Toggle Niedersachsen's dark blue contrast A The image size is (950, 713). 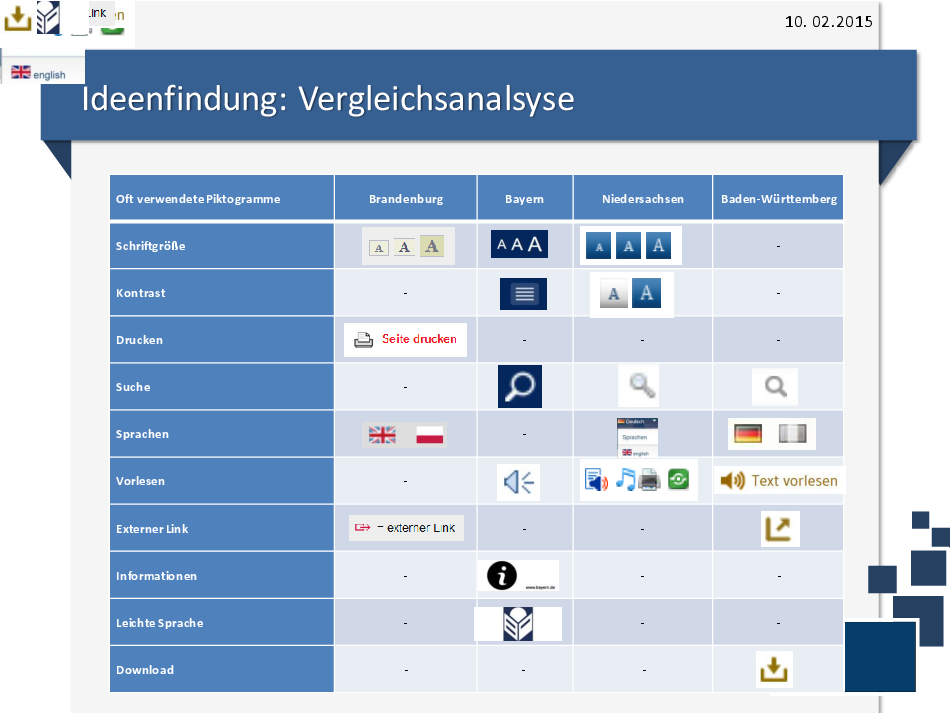point(646,294)
